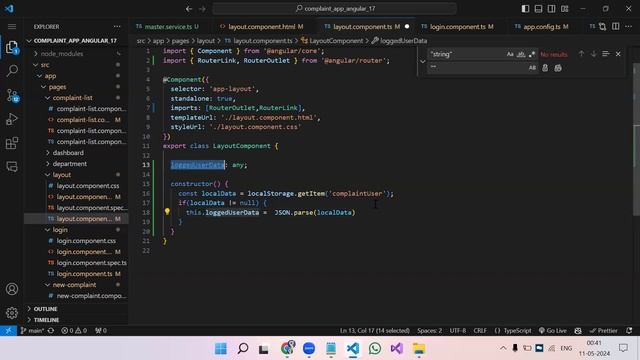
Task: Collapse the replace row toggle chevron
Action: (423, 61)
